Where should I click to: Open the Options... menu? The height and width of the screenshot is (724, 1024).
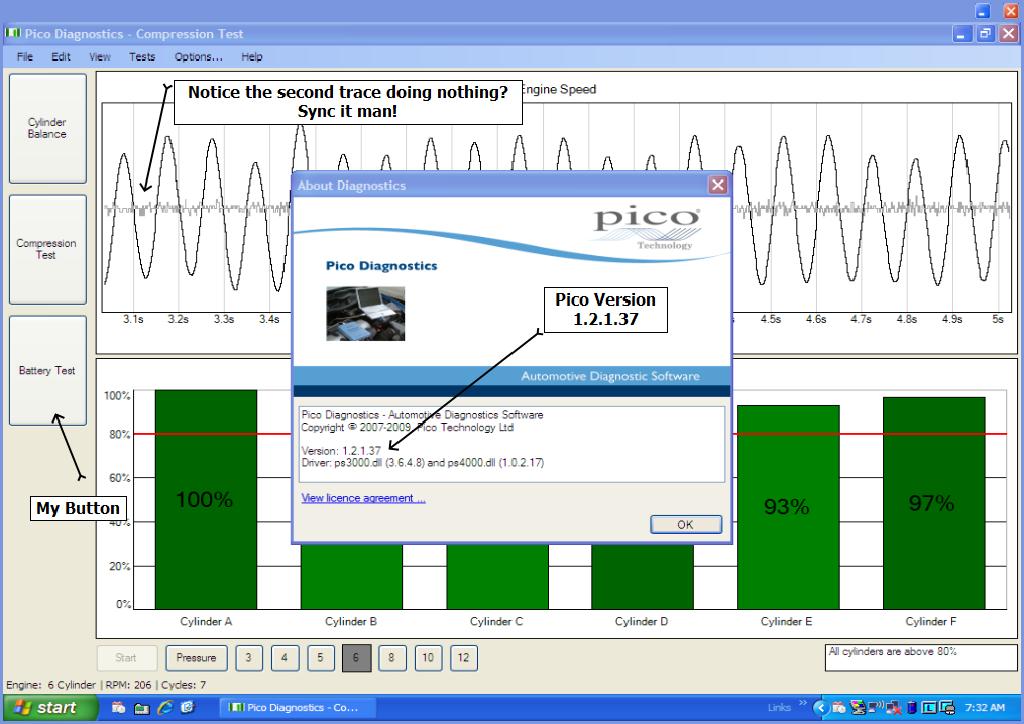(199, 57)
